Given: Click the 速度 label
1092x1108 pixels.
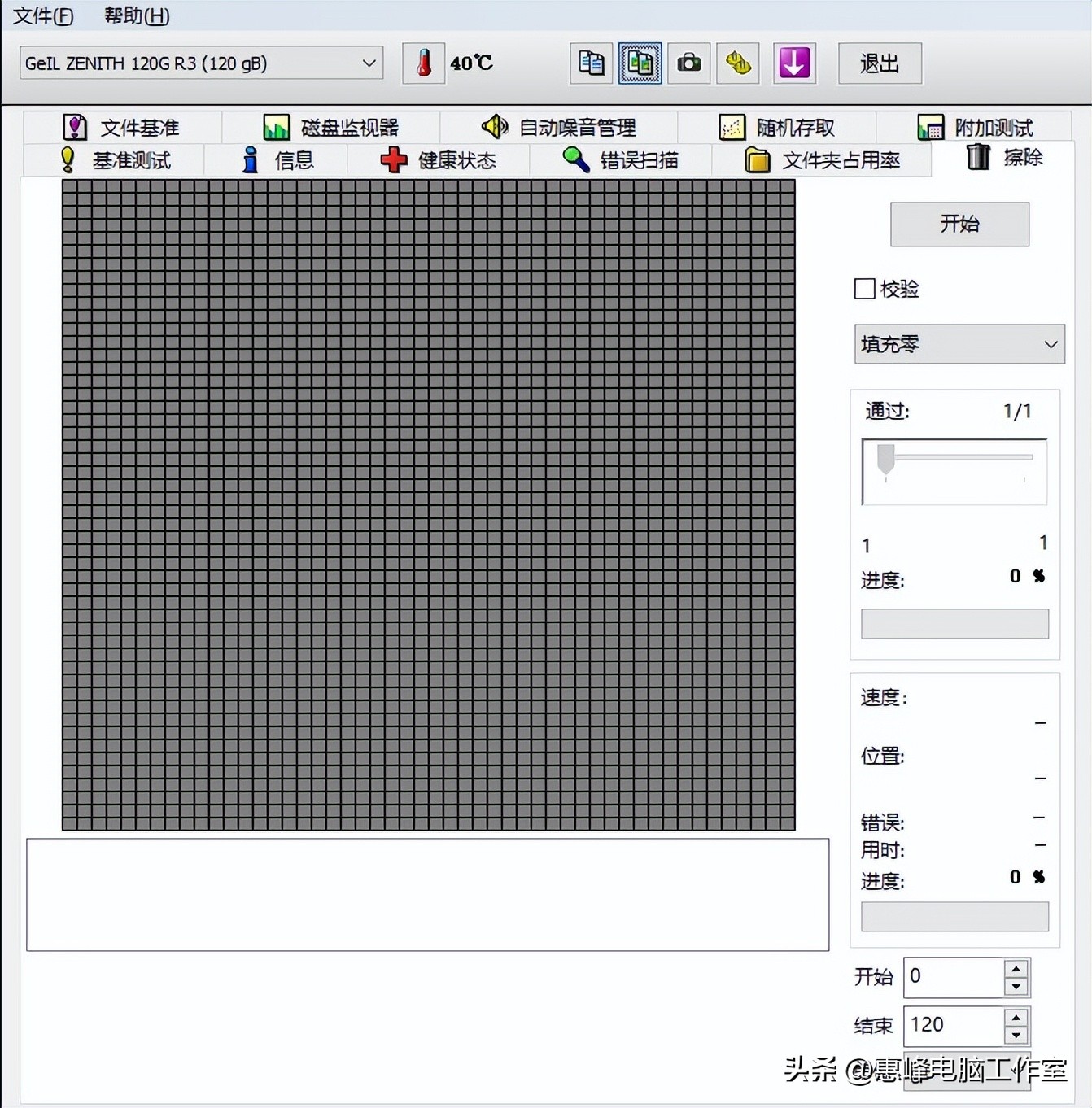Looking at the screenshot, I should click(x=884, y=697).
